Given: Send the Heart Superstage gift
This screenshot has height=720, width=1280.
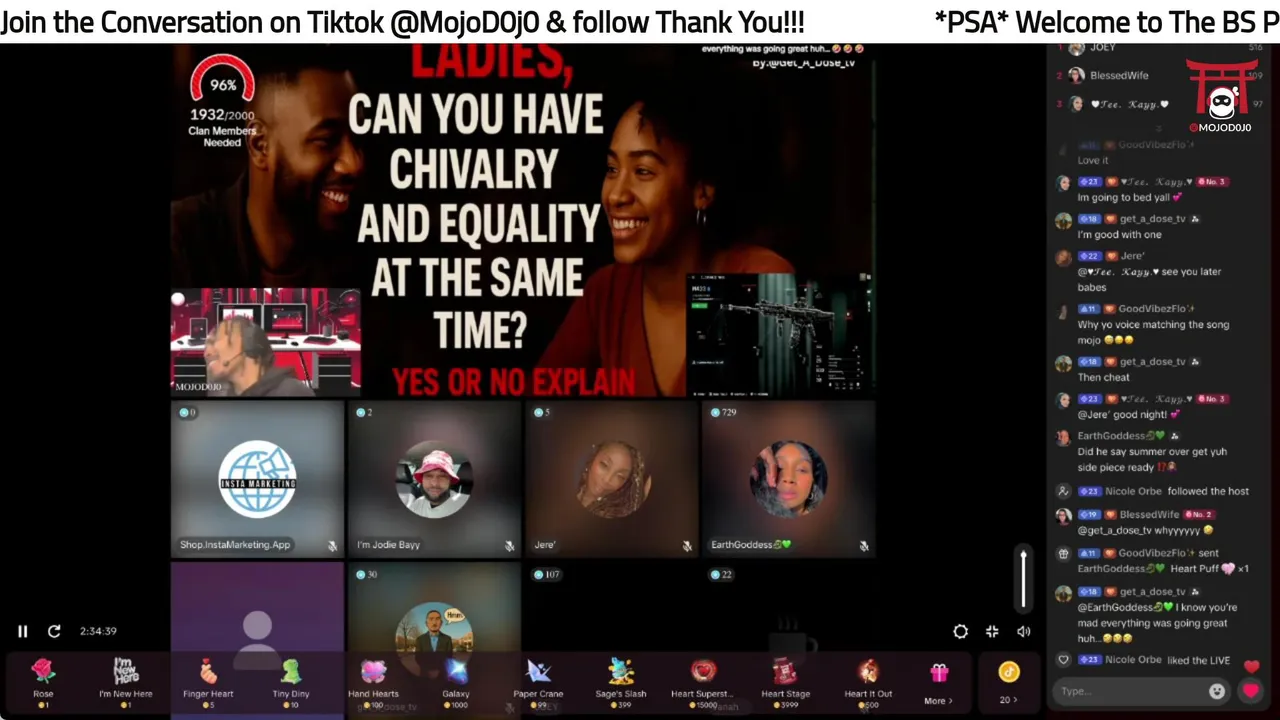Looking at the screenshot, I should click(x=703, y=683).
